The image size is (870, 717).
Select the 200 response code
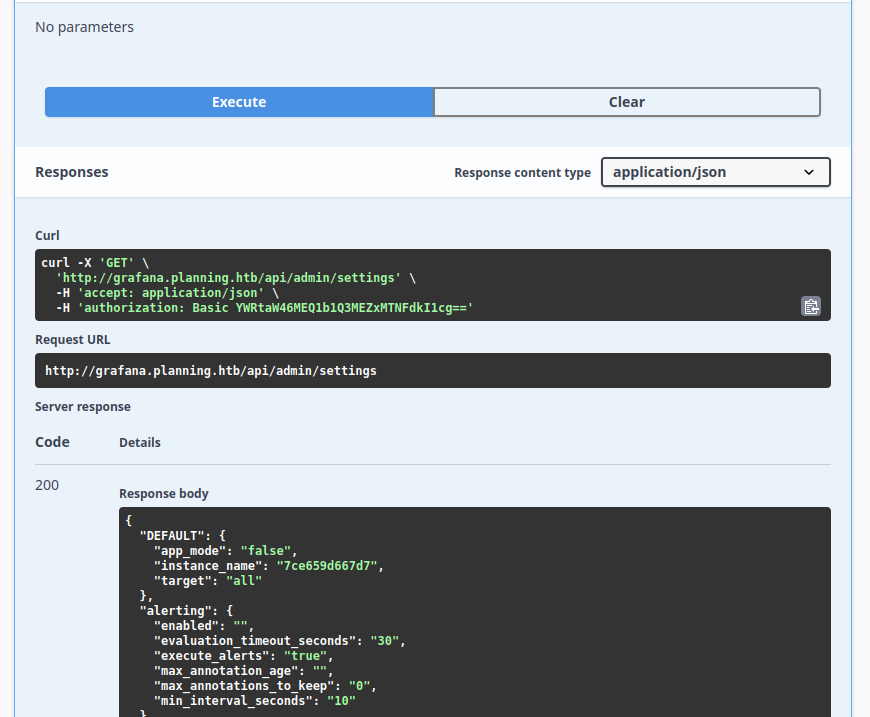click(47, 485)
